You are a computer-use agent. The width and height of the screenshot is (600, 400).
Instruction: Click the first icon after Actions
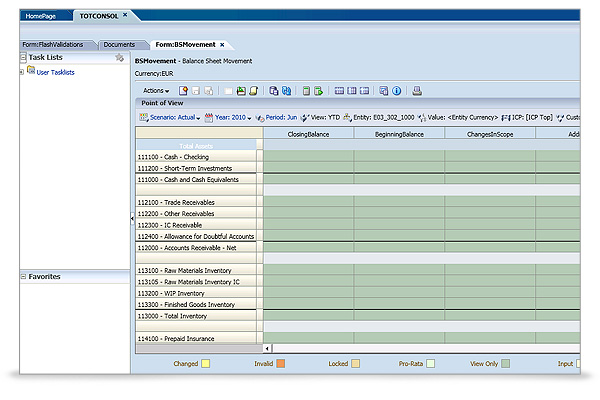pos(183,91)
